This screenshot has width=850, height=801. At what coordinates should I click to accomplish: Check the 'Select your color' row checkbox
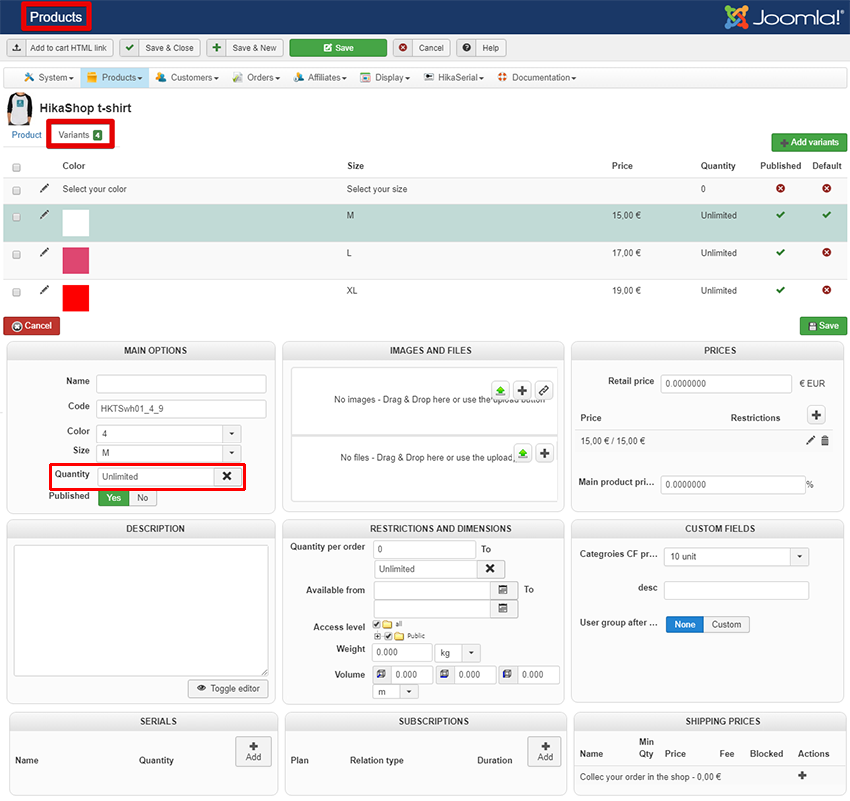coord(16,190)
